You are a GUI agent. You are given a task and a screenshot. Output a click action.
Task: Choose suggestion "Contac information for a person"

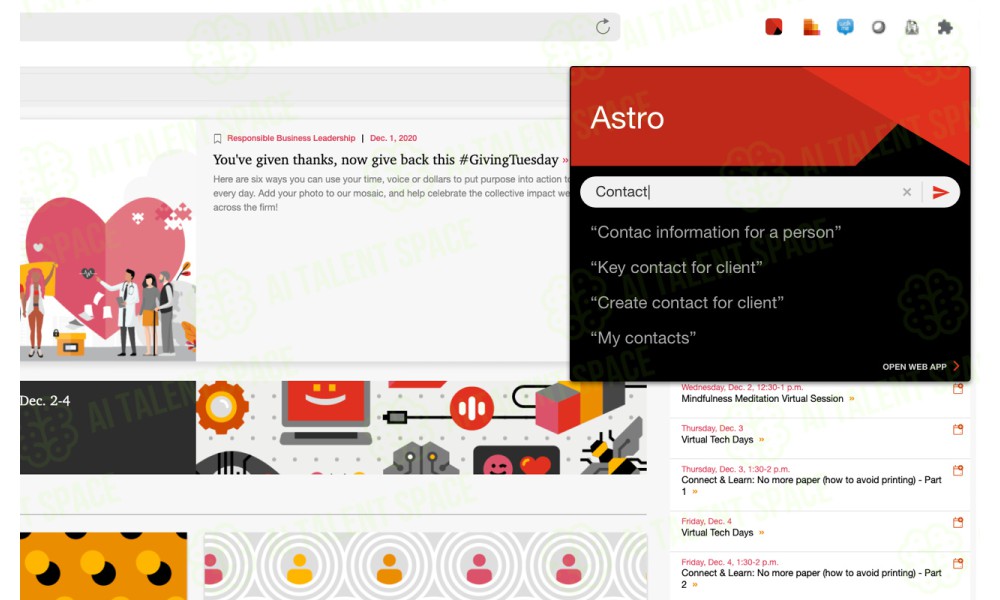click(x=716, y=232)
